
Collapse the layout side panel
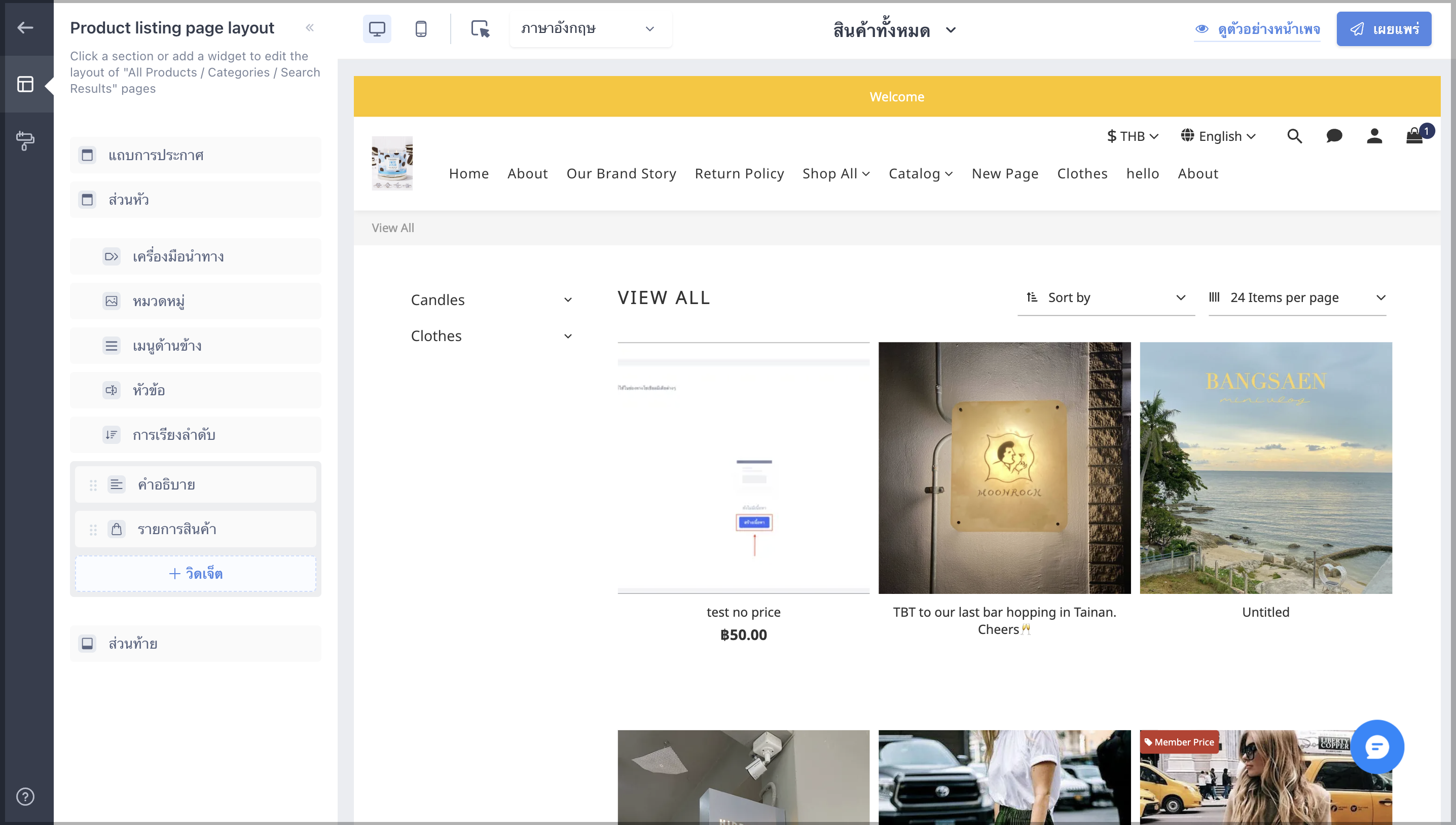click(x=309, y=28)
